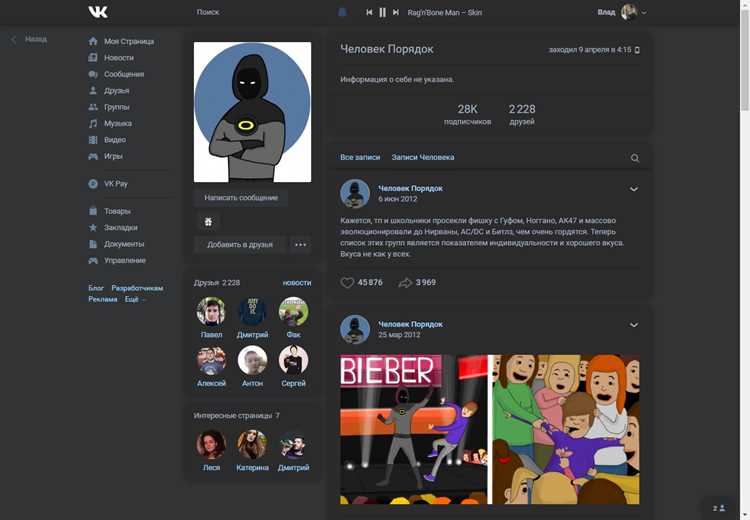Switch to the Записи Человека tab
This screenshot has height=520, width=750.
click(423, 157)
